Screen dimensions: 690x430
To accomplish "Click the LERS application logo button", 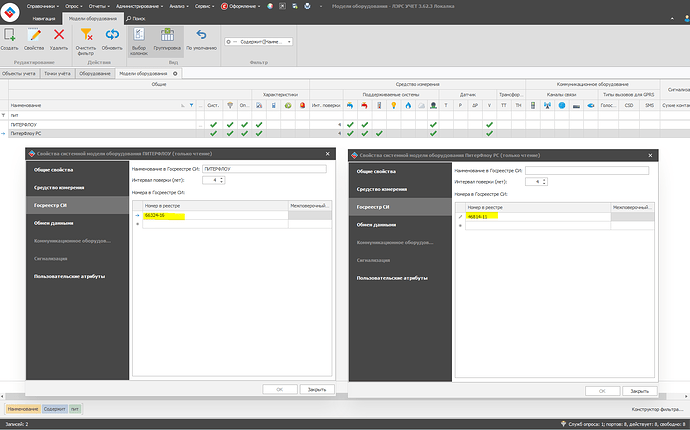I will (x=9, y=11).
